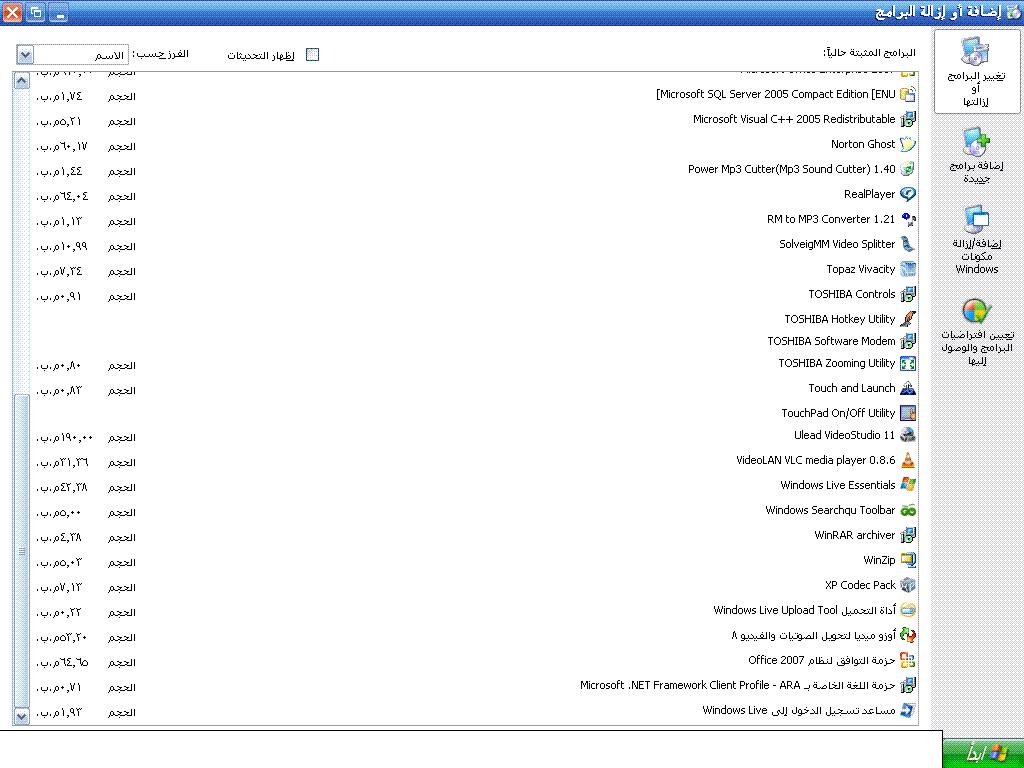Select the WinRAR archiver icon

pyautogui.click(x=908, y=536)
